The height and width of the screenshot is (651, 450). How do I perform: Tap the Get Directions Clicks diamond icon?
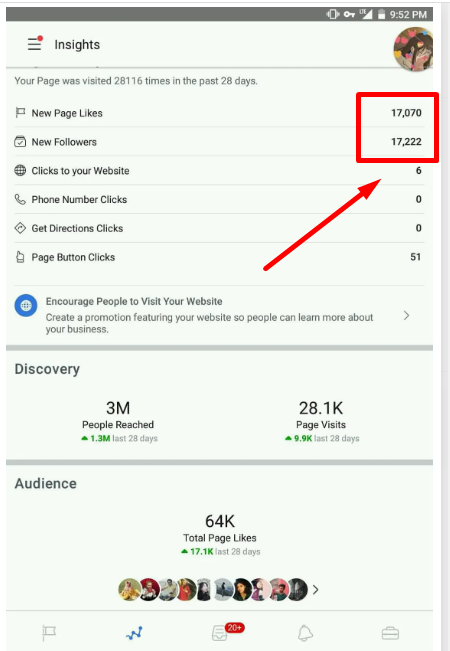coord(20,228)
